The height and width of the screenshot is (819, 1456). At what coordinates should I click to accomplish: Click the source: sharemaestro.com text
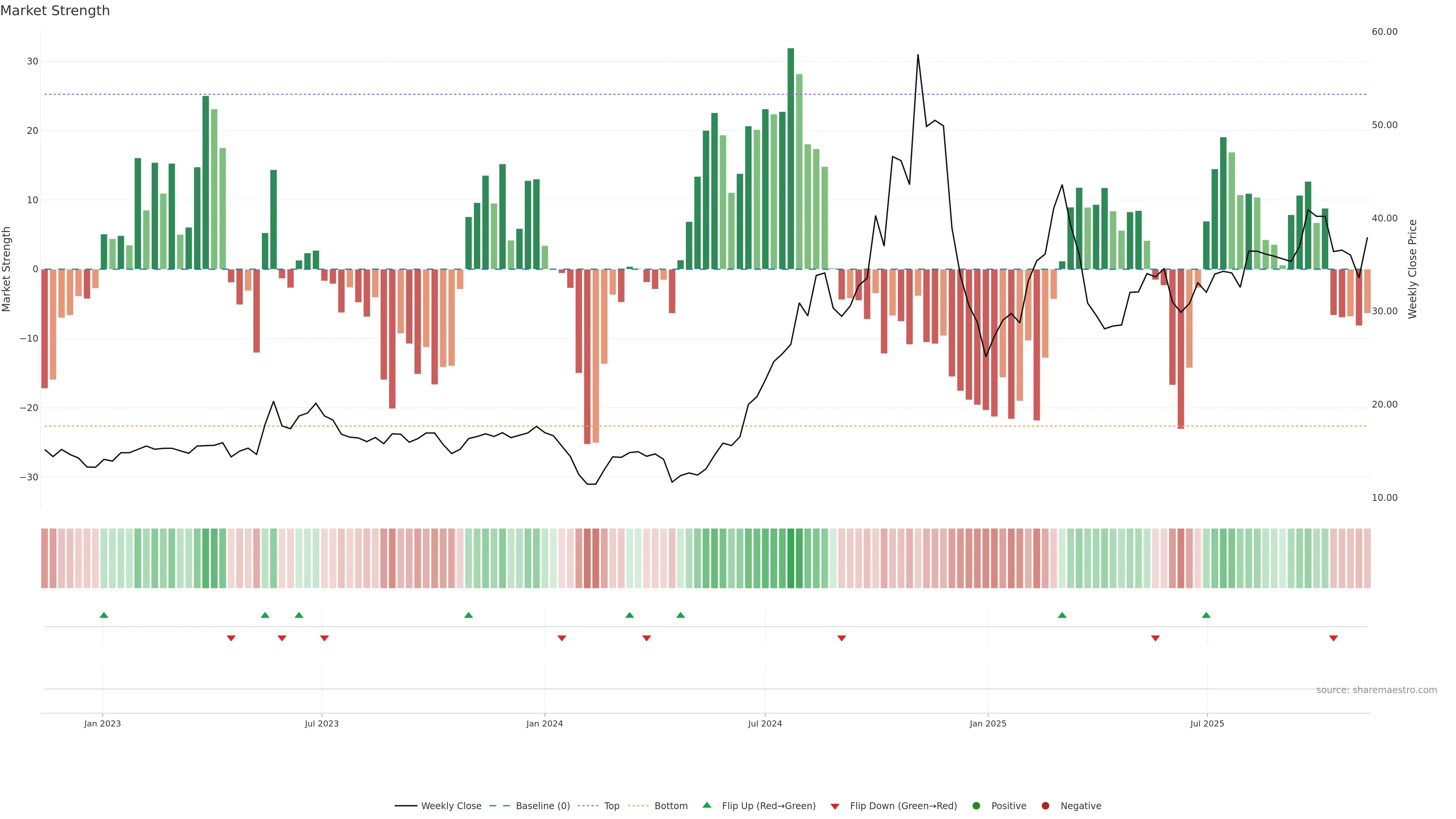click(1376, 690)
